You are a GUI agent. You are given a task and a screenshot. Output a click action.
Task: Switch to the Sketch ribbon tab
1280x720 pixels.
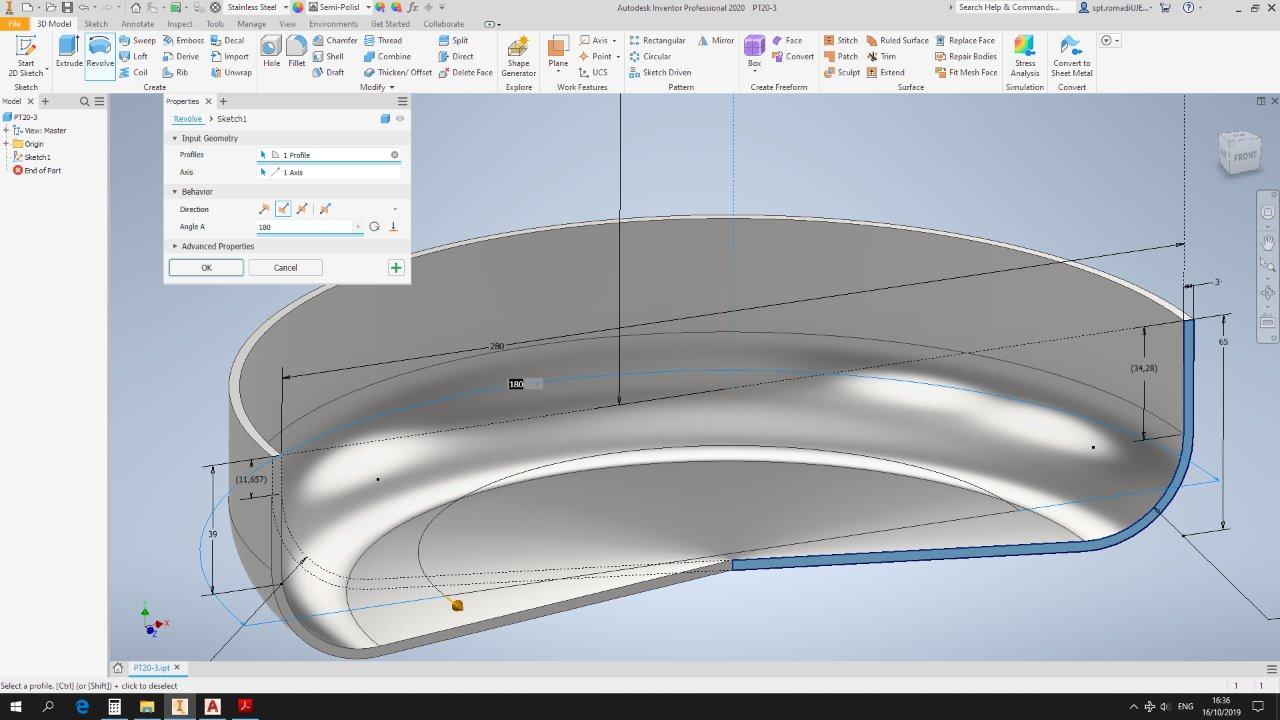point(96,24)
